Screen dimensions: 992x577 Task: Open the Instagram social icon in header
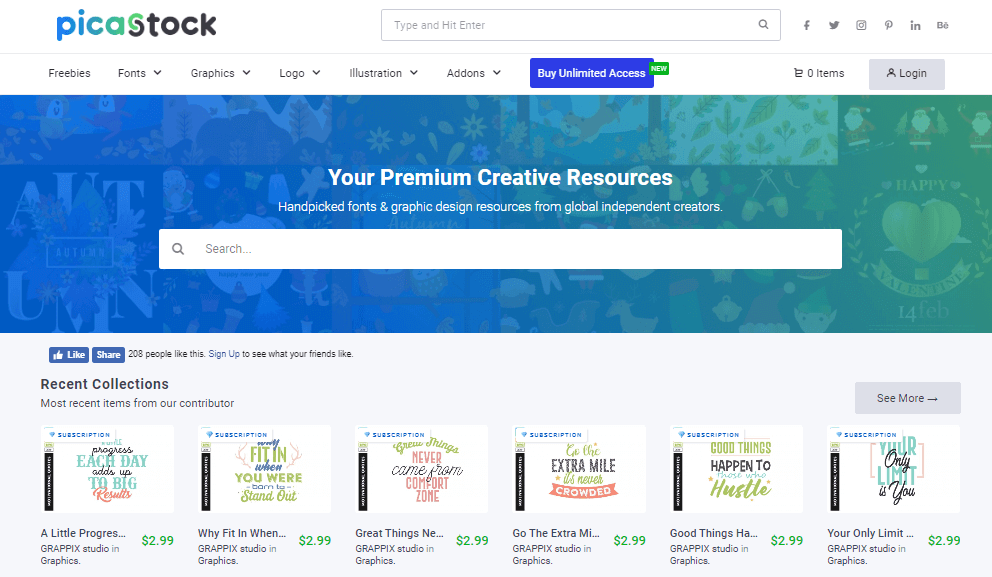coord(861,25)
